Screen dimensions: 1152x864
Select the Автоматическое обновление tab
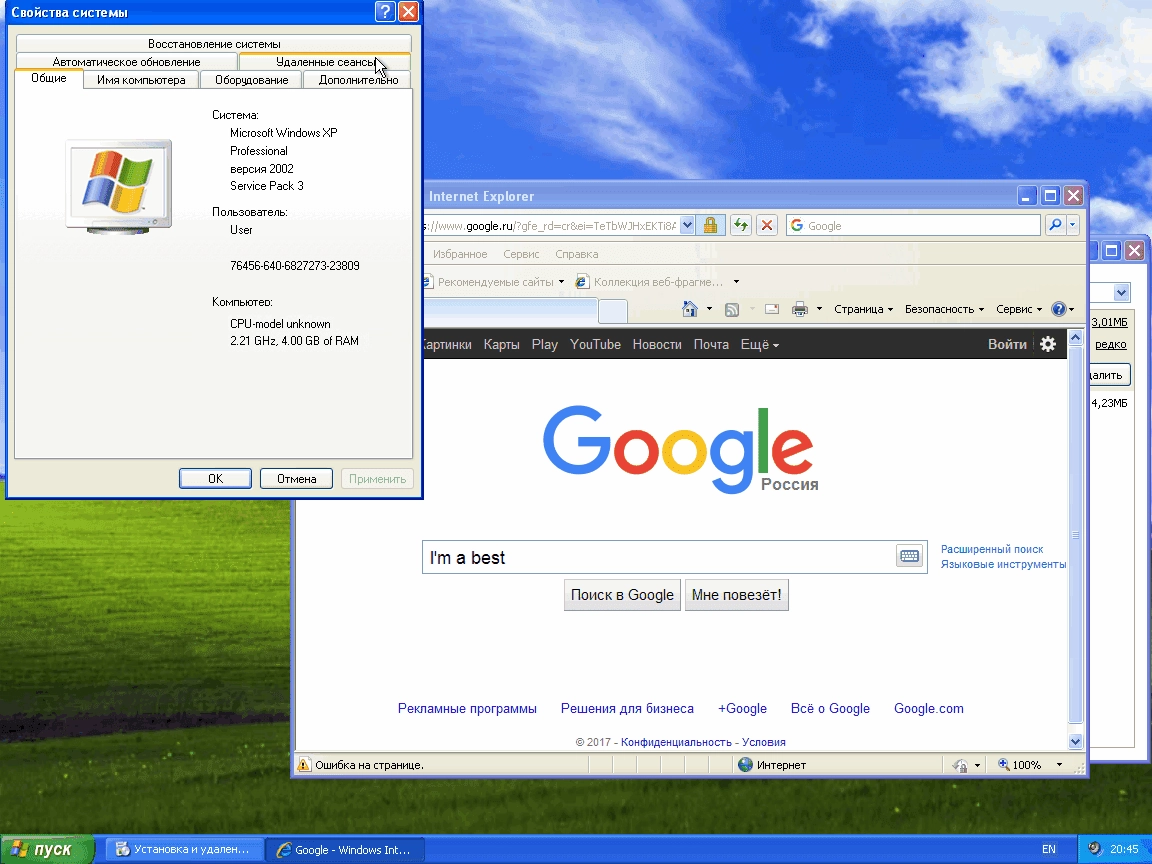point(126,62)
